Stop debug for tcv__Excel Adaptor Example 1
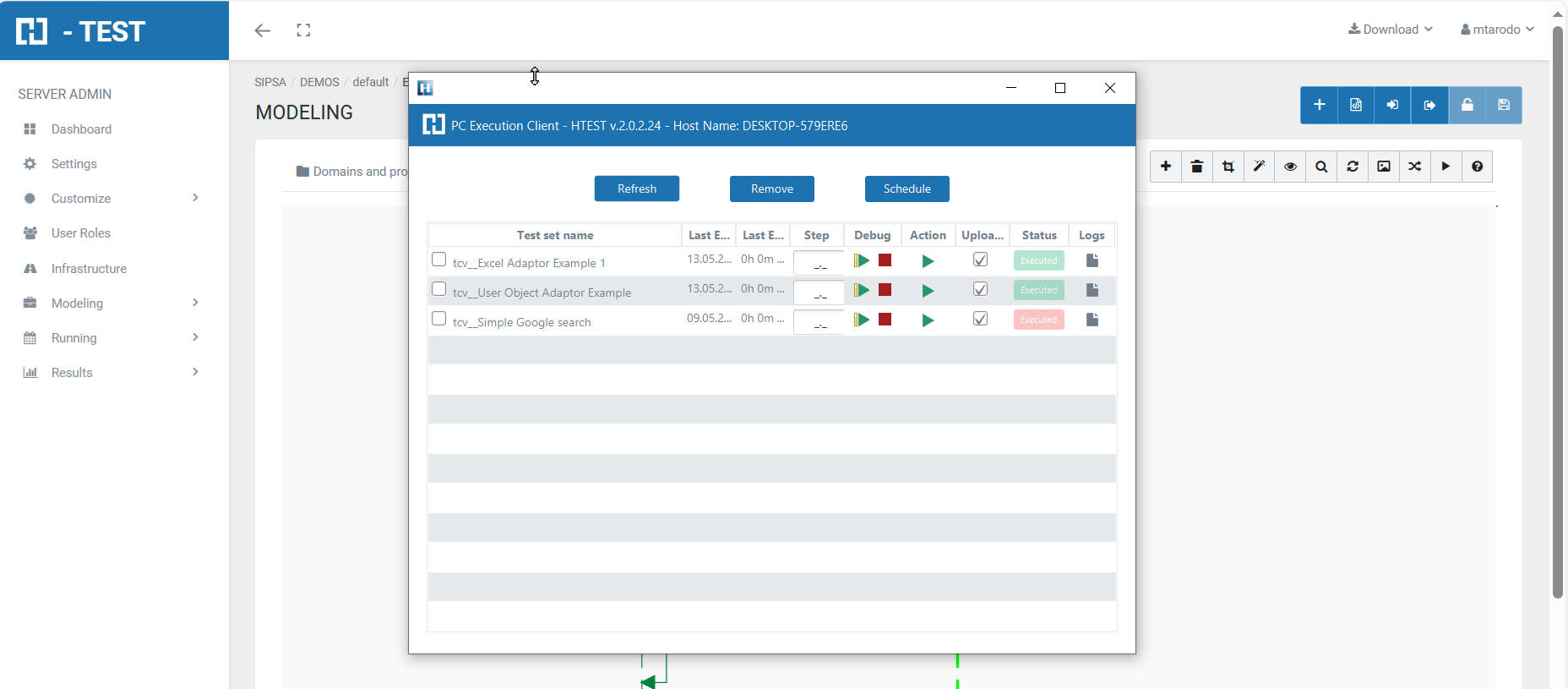 pos(885,260)
